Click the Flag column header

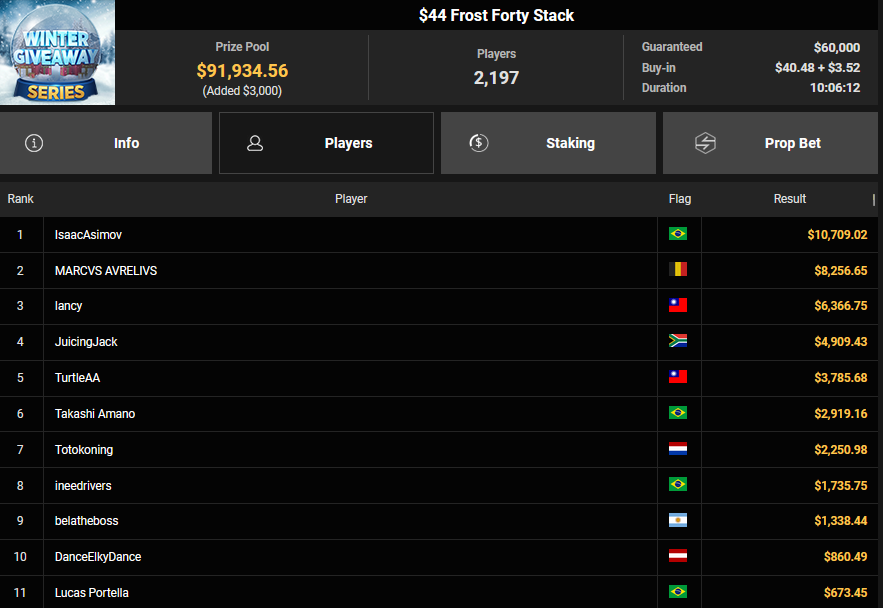pos(679,199)
